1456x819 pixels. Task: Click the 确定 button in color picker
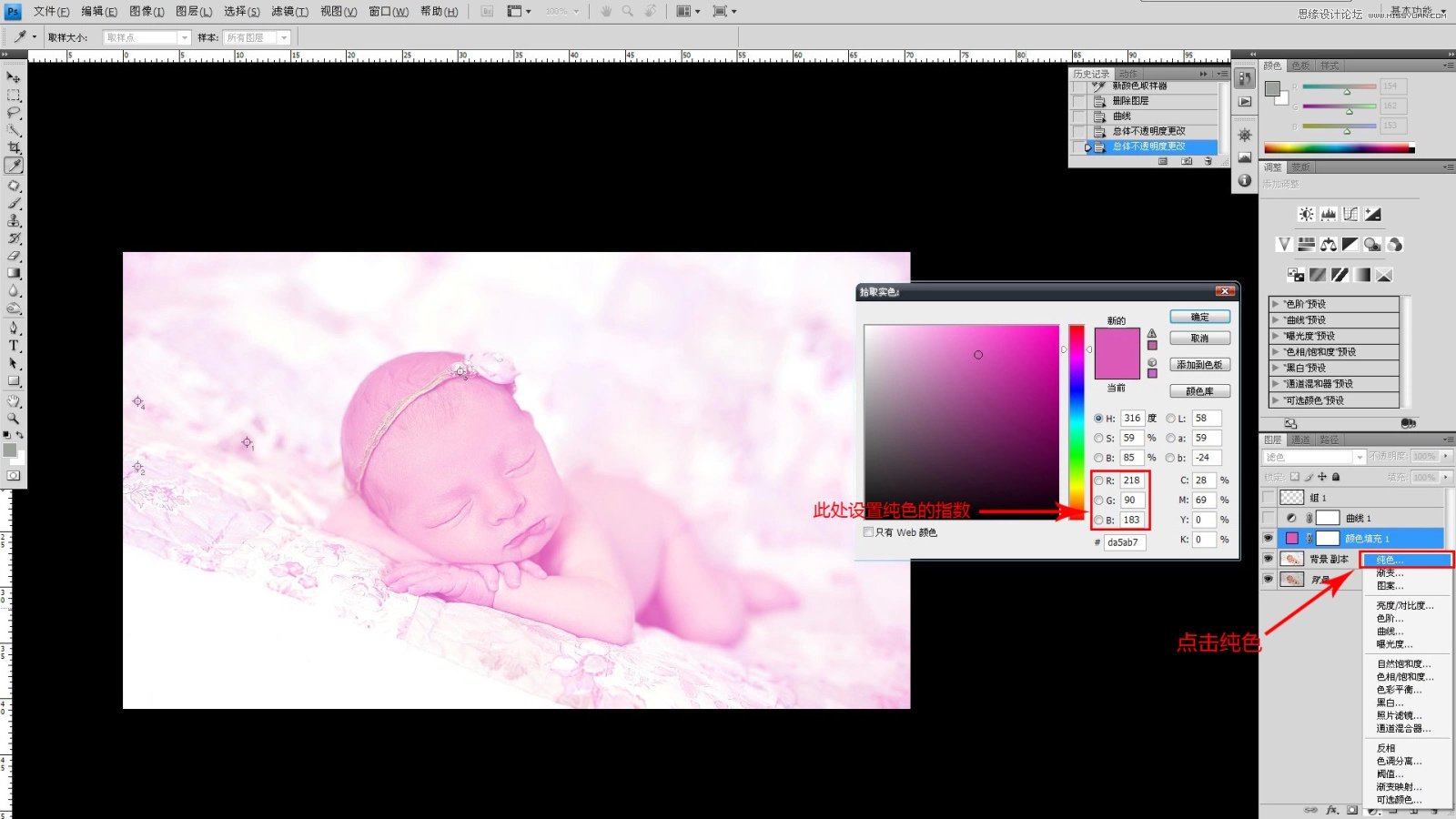1199,317
